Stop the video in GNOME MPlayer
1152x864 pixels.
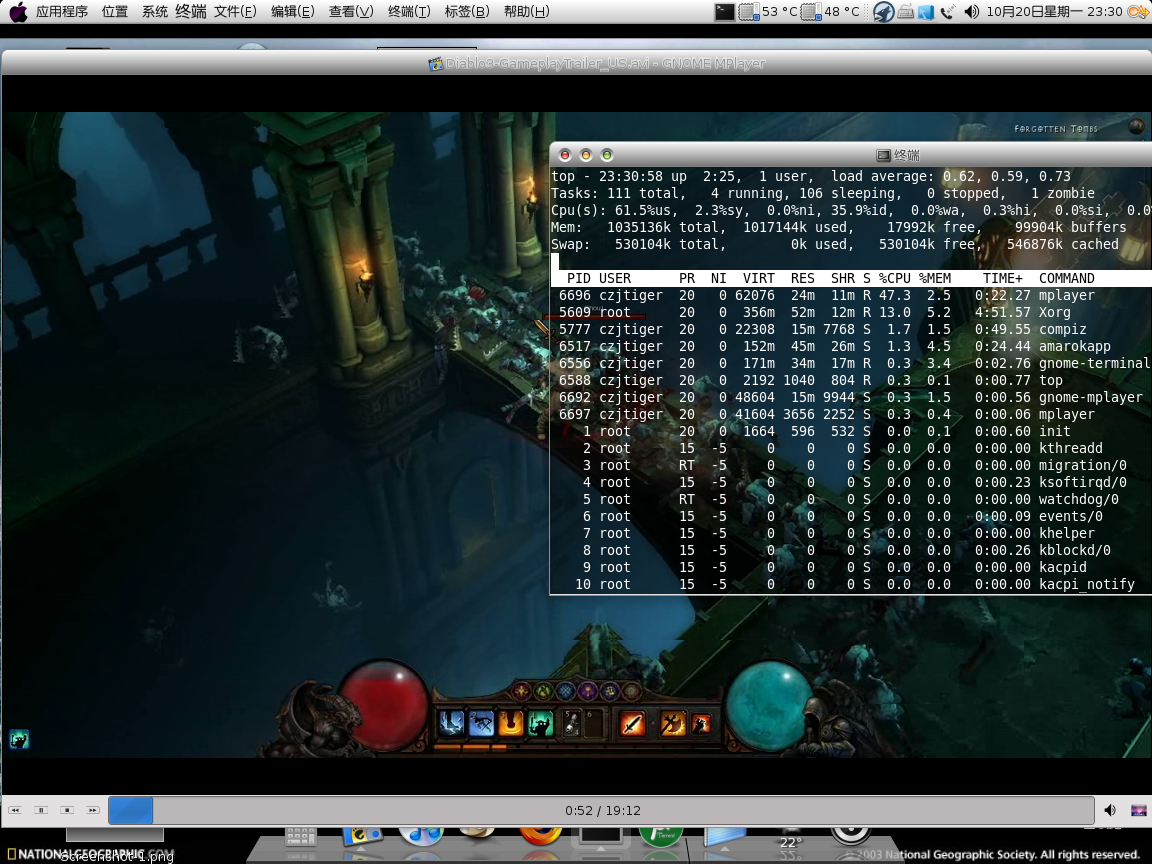[x=67, y=810]
